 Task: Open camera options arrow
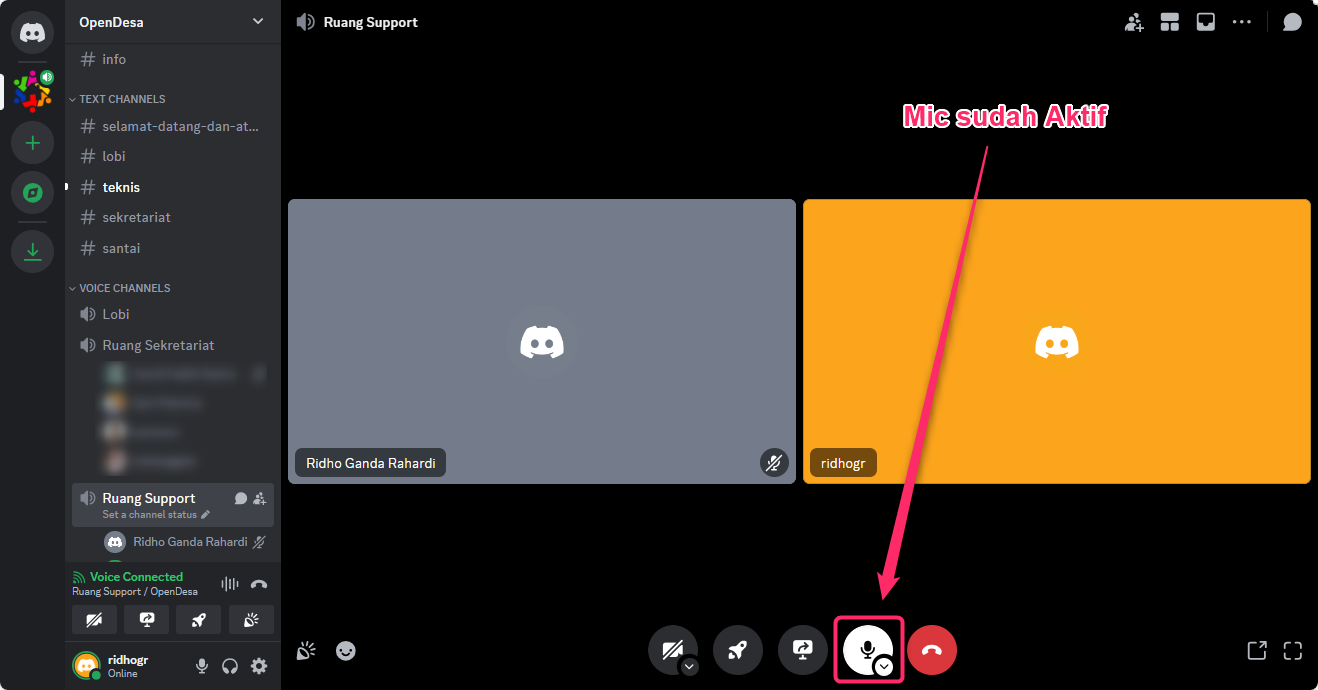689,667
